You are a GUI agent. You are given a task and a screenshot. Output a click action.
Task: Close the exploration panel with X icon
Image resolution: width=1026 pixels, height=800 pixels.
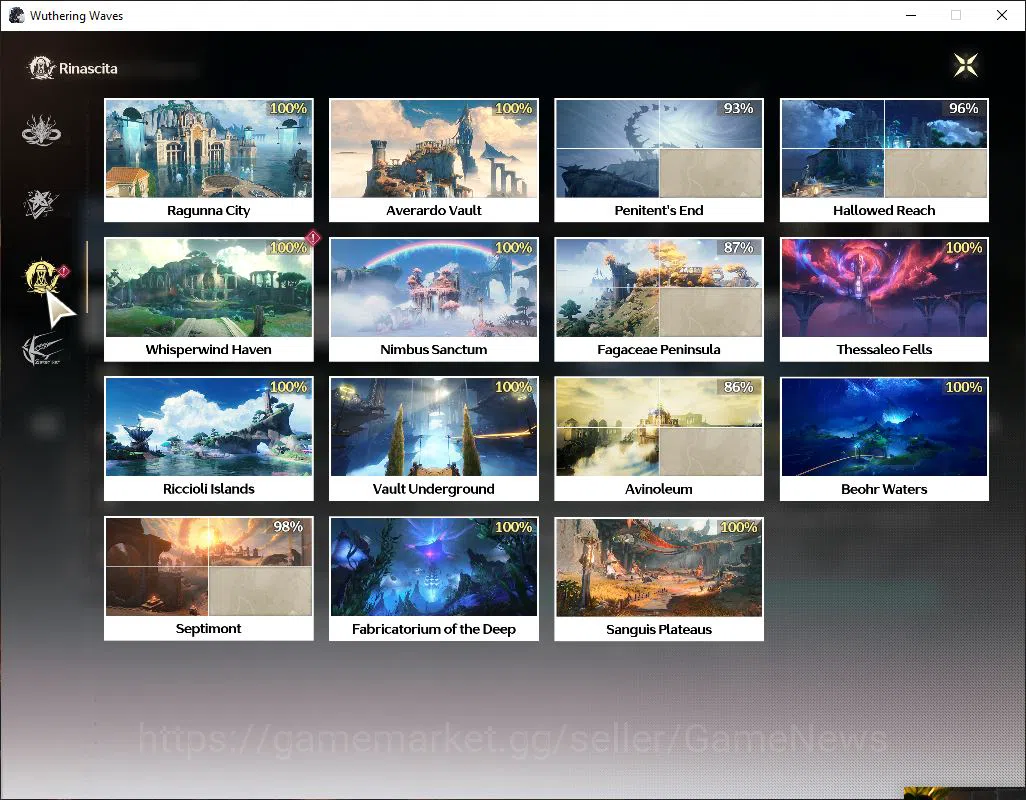[966, 65]
